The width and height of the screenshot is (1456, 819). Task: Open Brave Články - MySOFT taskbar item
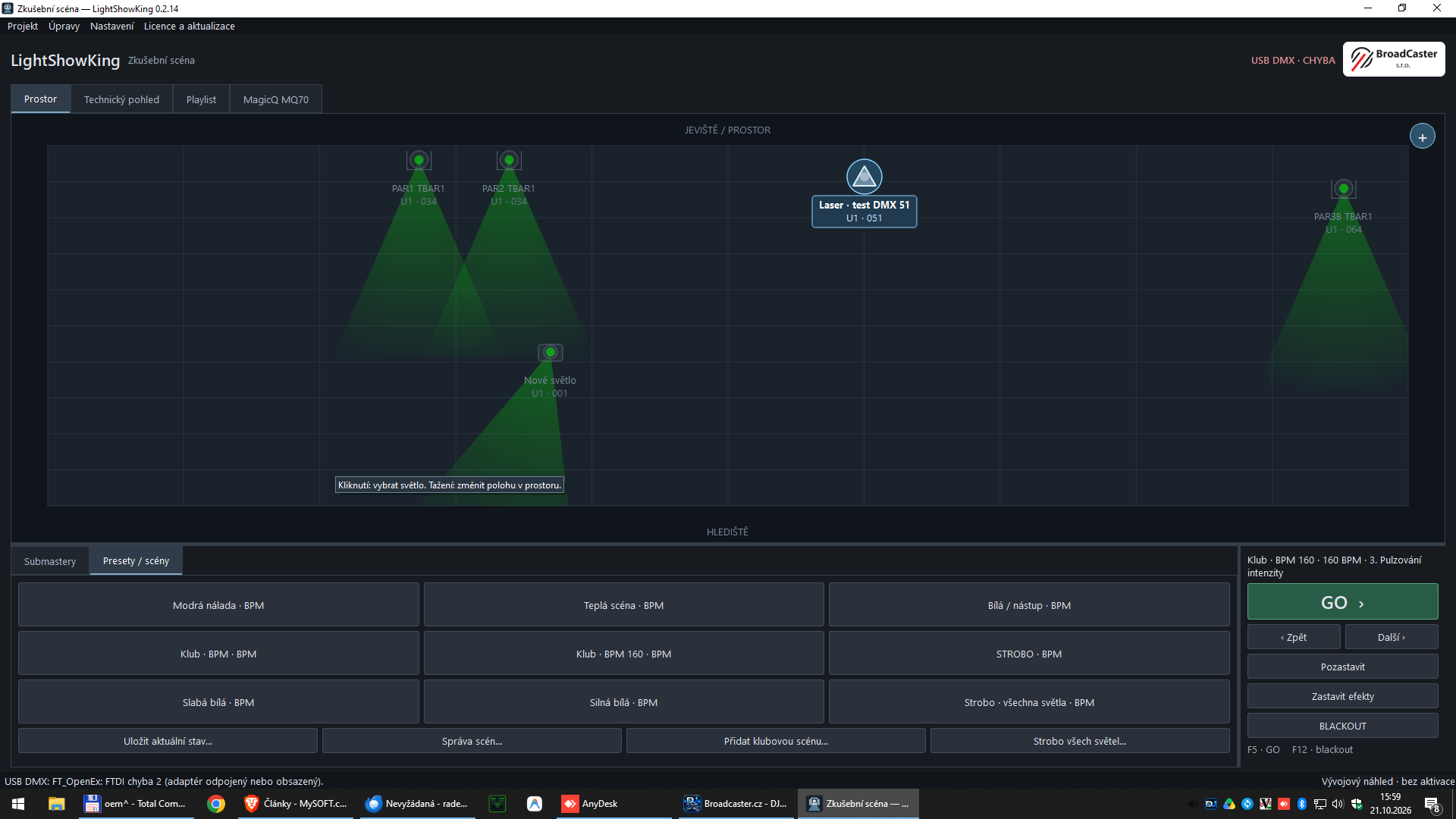(x=296, y=804)
